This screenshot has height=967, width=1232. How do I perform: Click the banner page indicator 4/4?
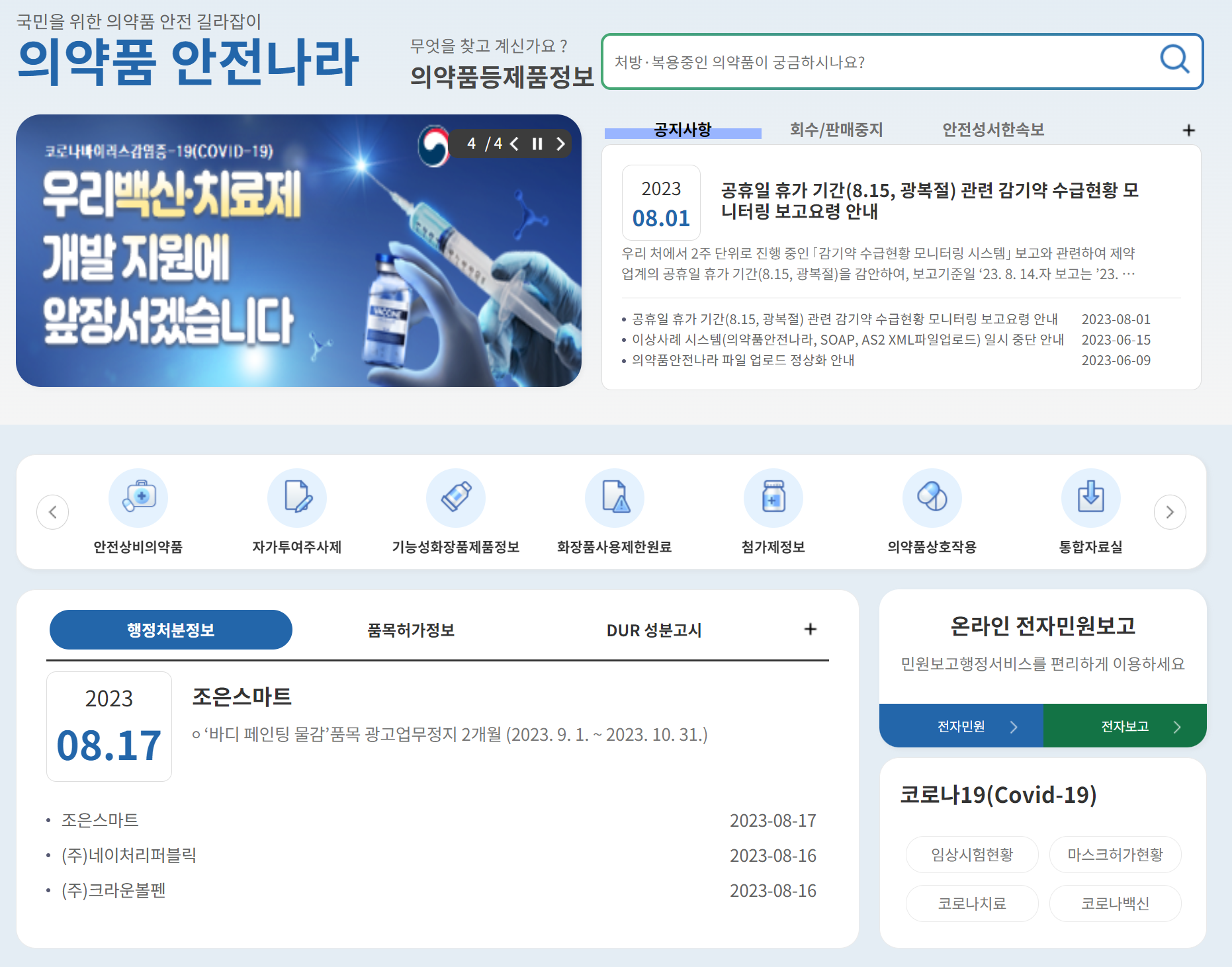[x=484, y=143]
